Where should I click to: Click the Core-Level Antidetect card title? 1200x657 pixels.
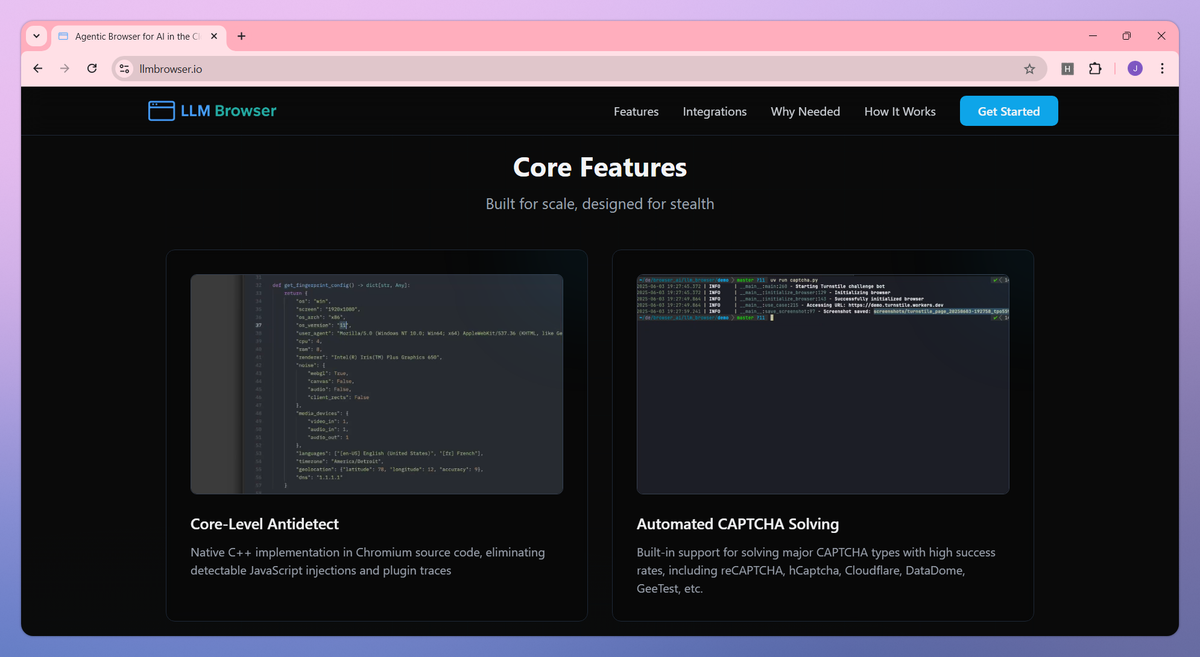pyautogui.click(x=265, y=524)
